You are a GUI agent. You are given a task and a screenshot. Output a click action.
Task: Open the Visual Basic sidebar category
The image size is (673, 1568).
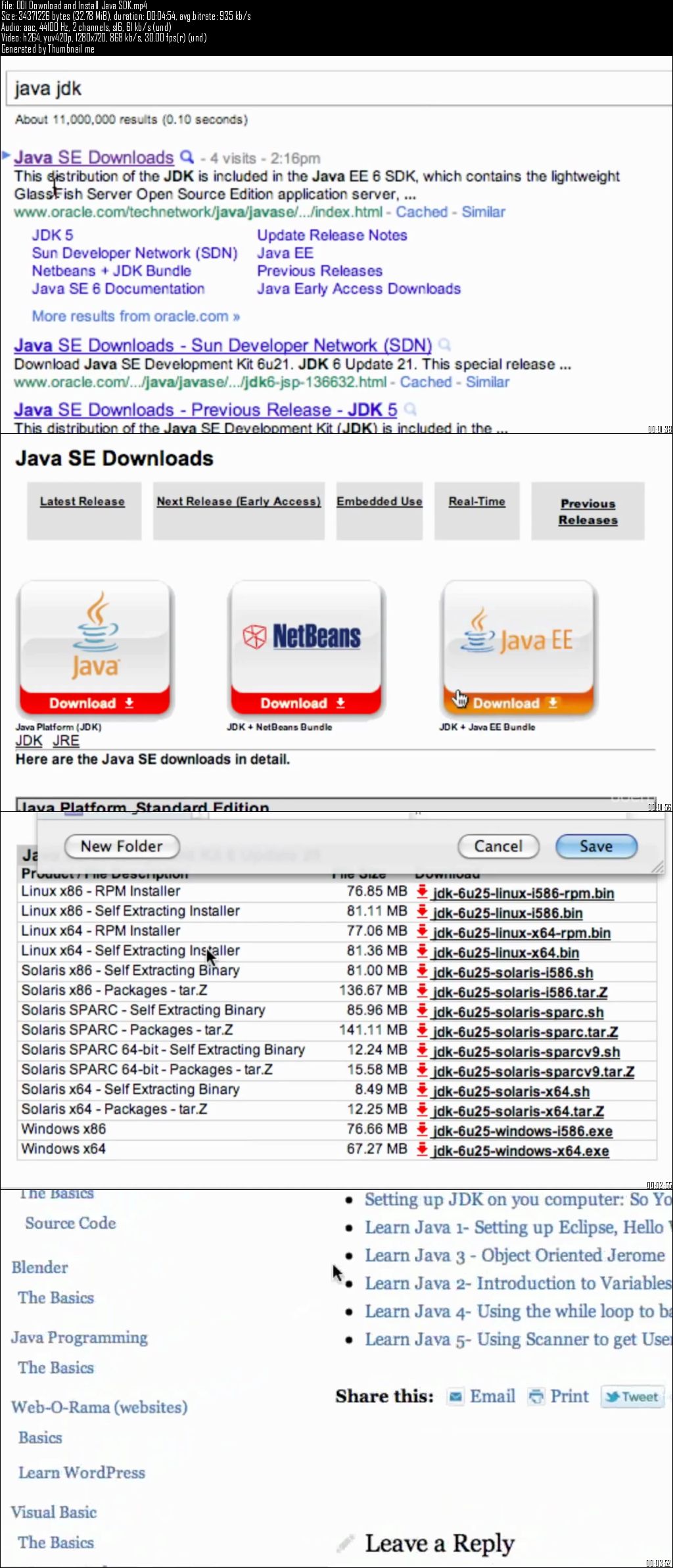point(54,1511)
